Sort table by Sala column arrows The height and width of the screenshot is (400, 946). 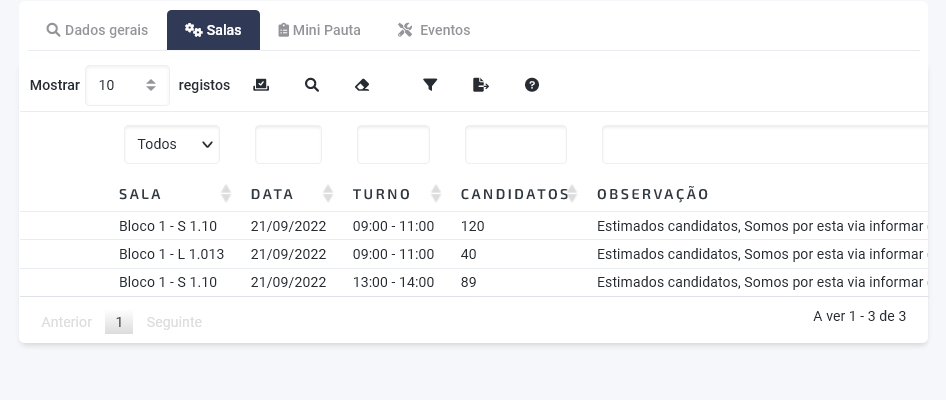(x=226, y=194)
